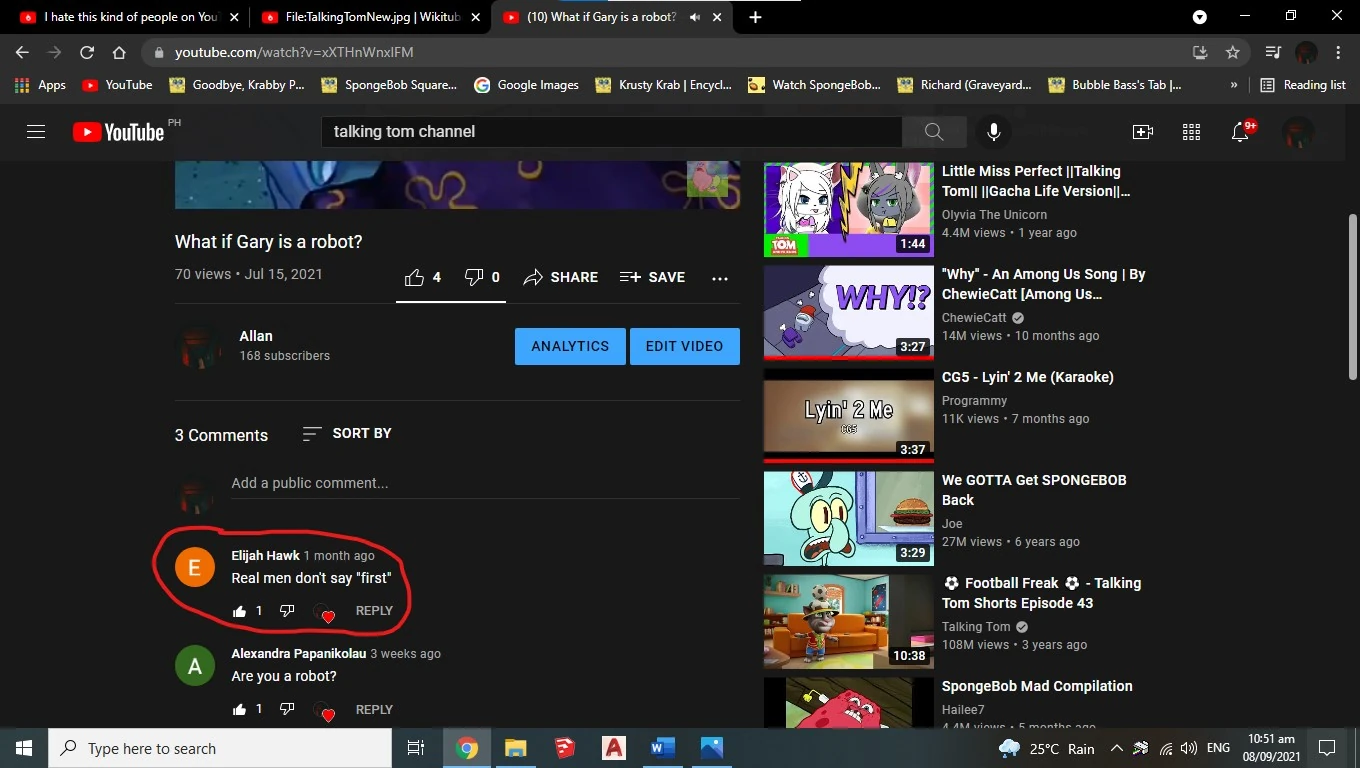Viewport: 1360px width, 768px height.
Task: Open the Sort by comments dropdown
Action: (346, 434)
